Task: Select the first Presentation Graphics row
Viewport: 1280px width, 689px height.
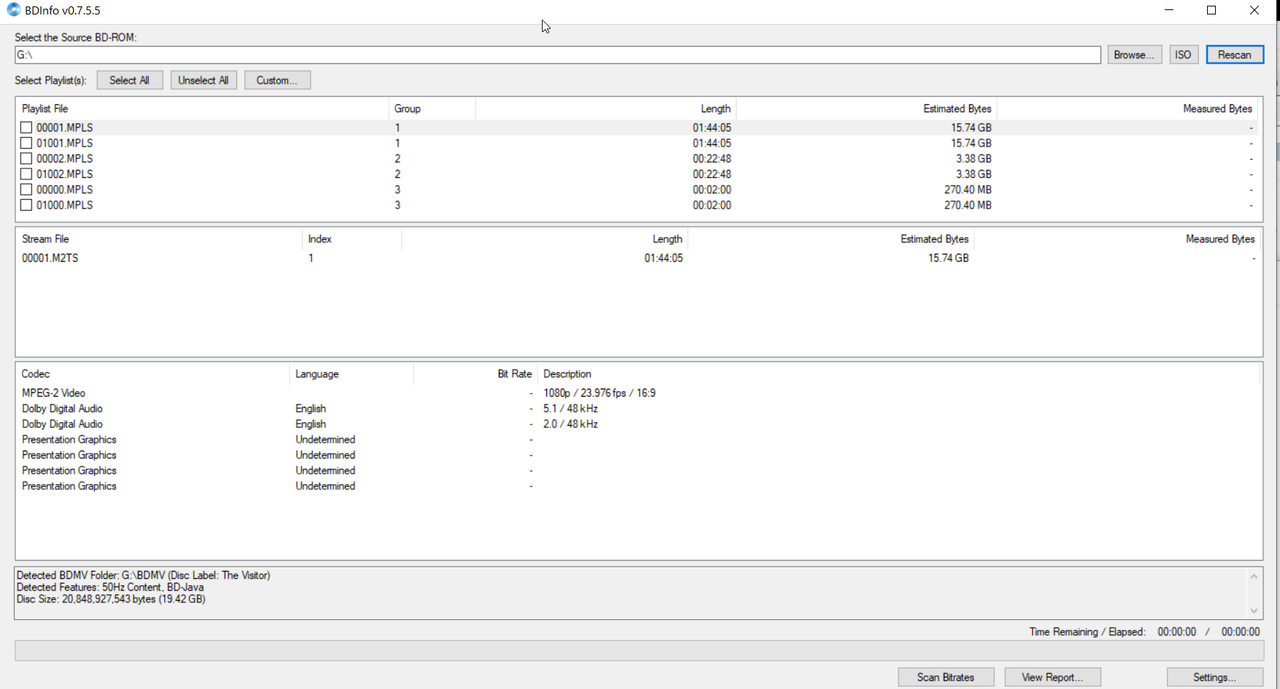Action: (x=638, y=440)
